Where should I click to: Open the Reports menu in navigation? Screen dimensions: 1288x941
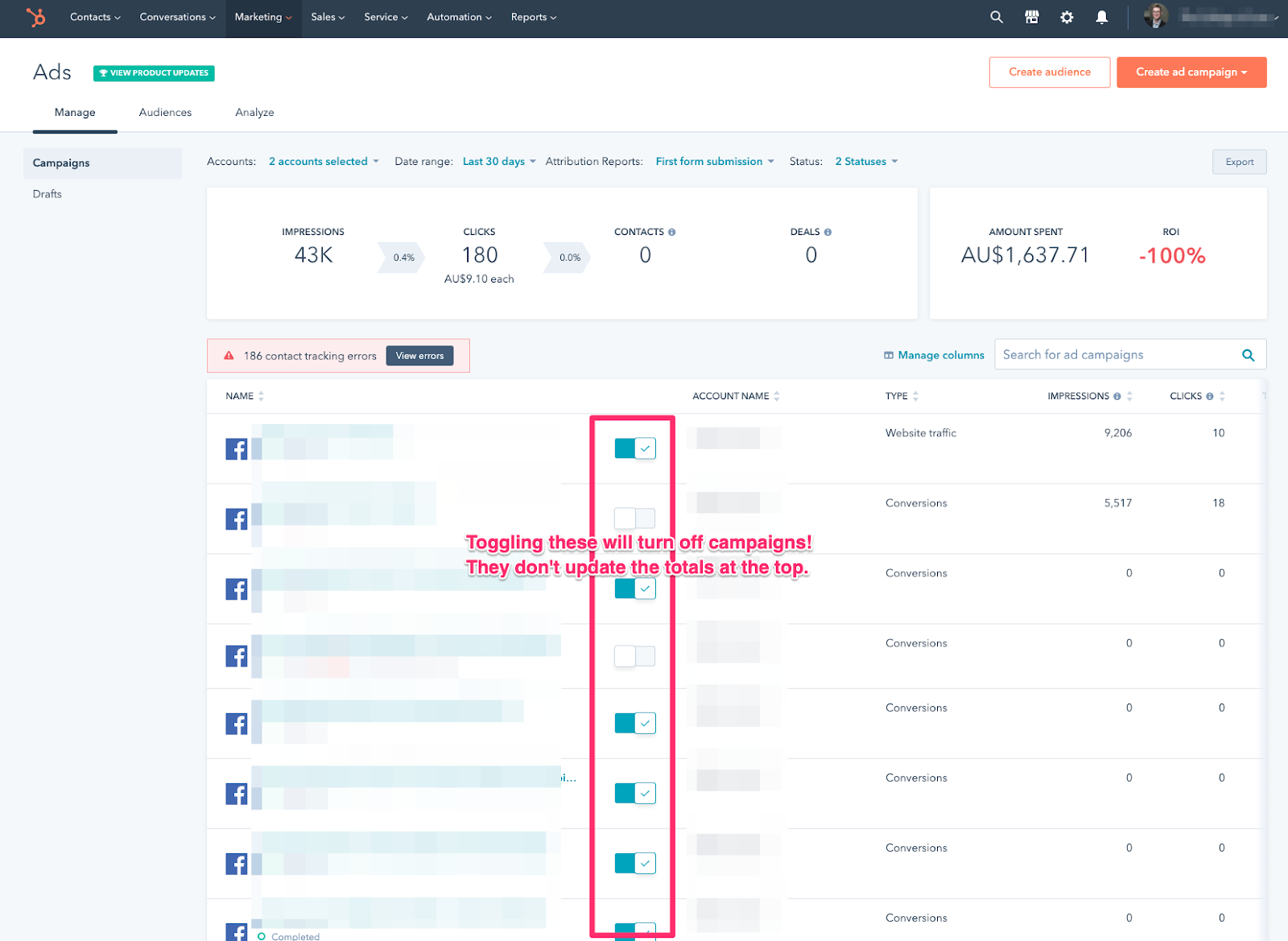pos(533,17)
